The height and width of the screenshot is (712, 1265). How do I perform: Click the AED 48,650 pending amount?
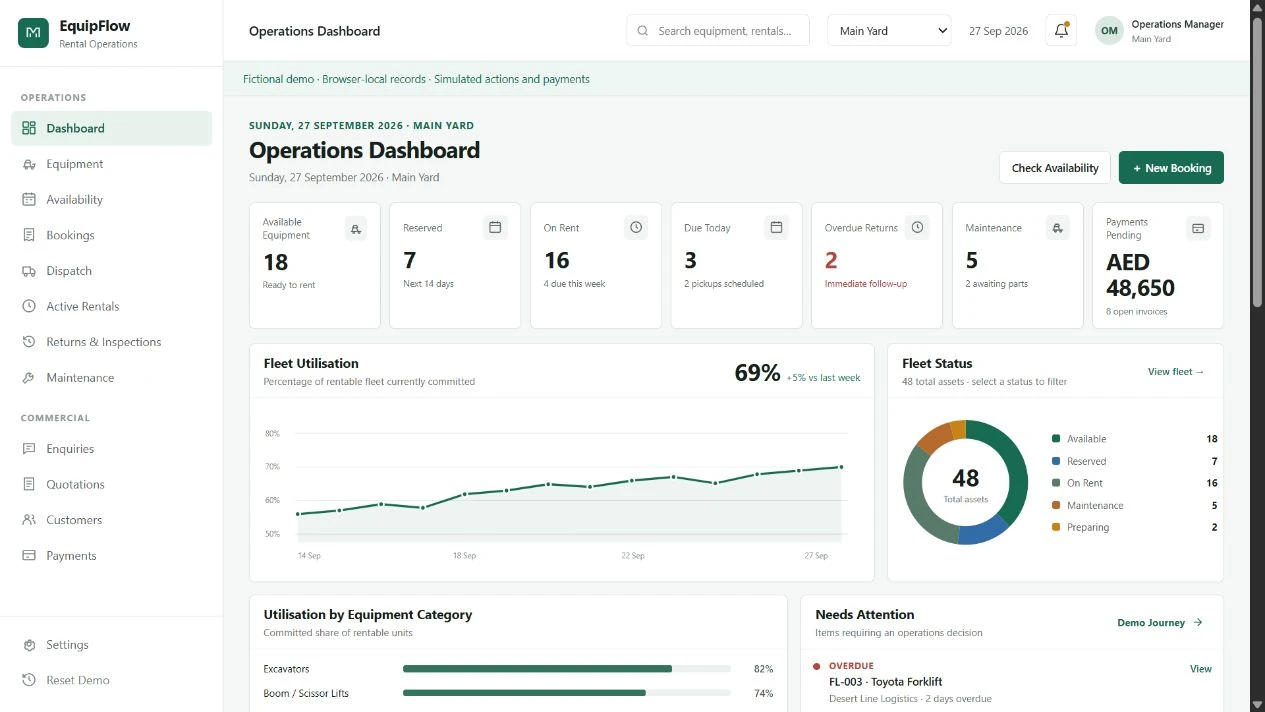tap(1140, 275)
